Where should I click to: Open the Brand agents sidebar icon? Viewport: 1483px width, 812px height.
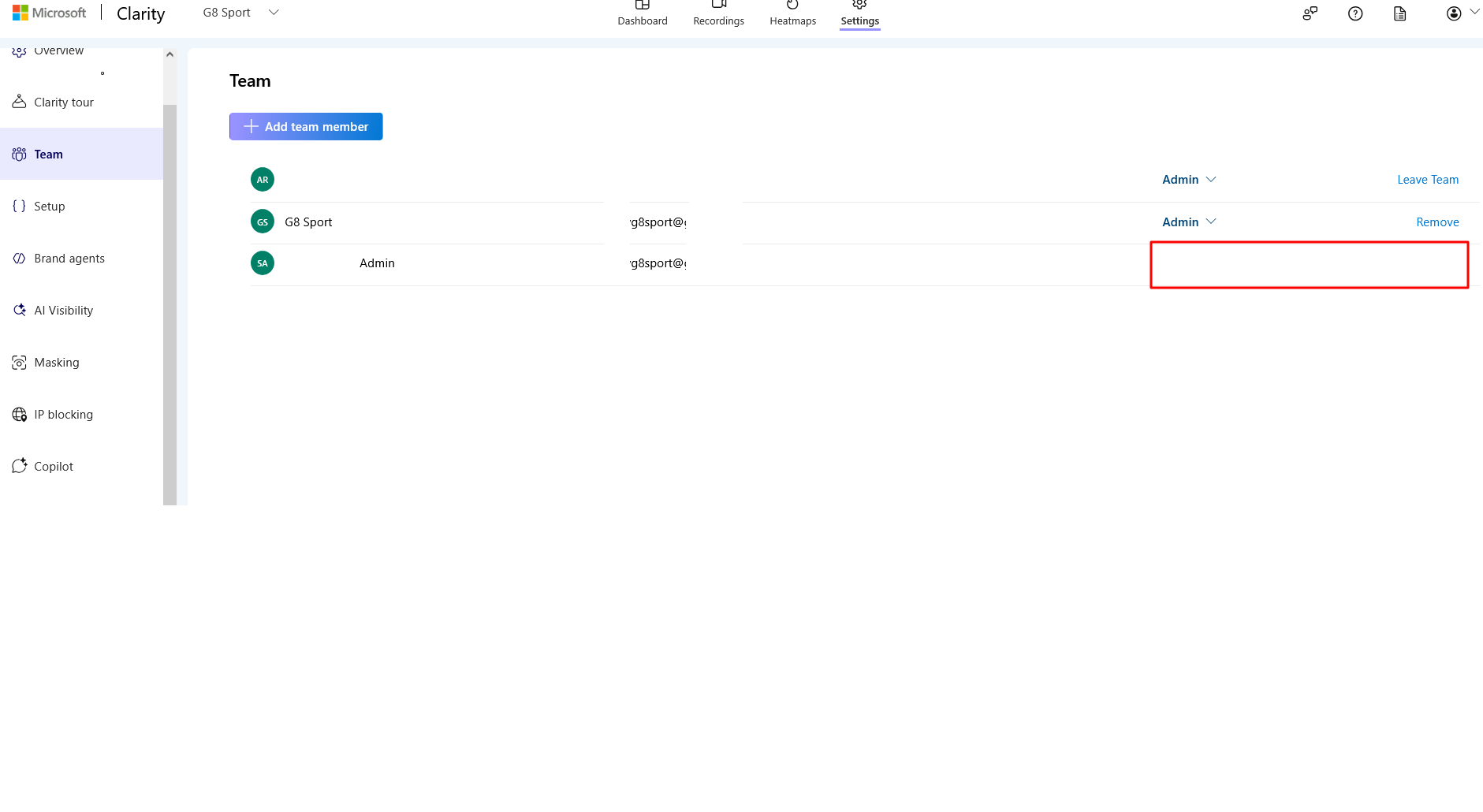click(x=20, y=259)
